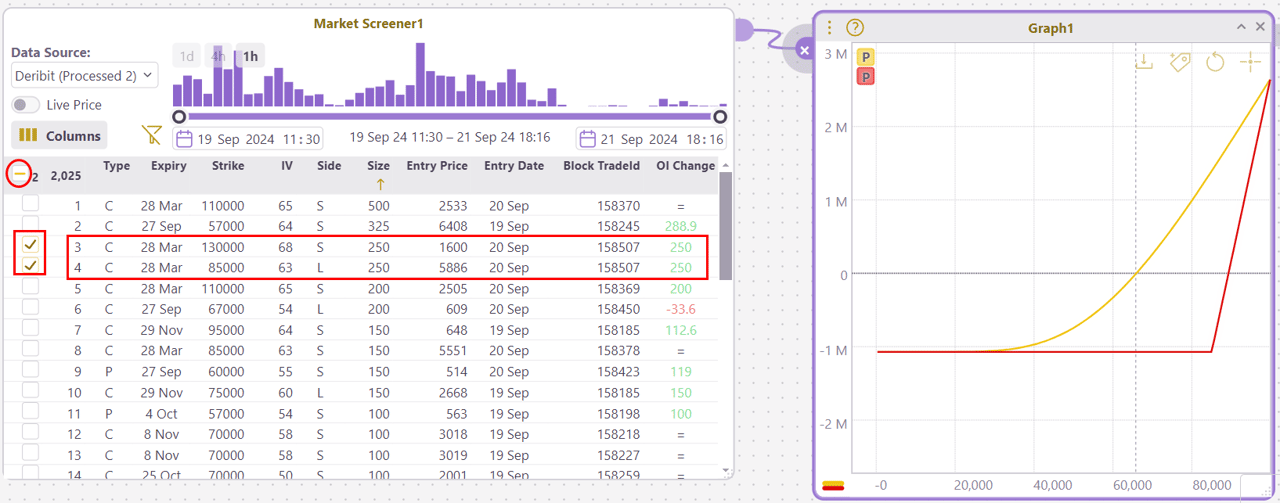The height and width of the screenshot is (503, 1280).
Task: Edit the end date 21 Sep 2024 field
Action: (651, 139)
